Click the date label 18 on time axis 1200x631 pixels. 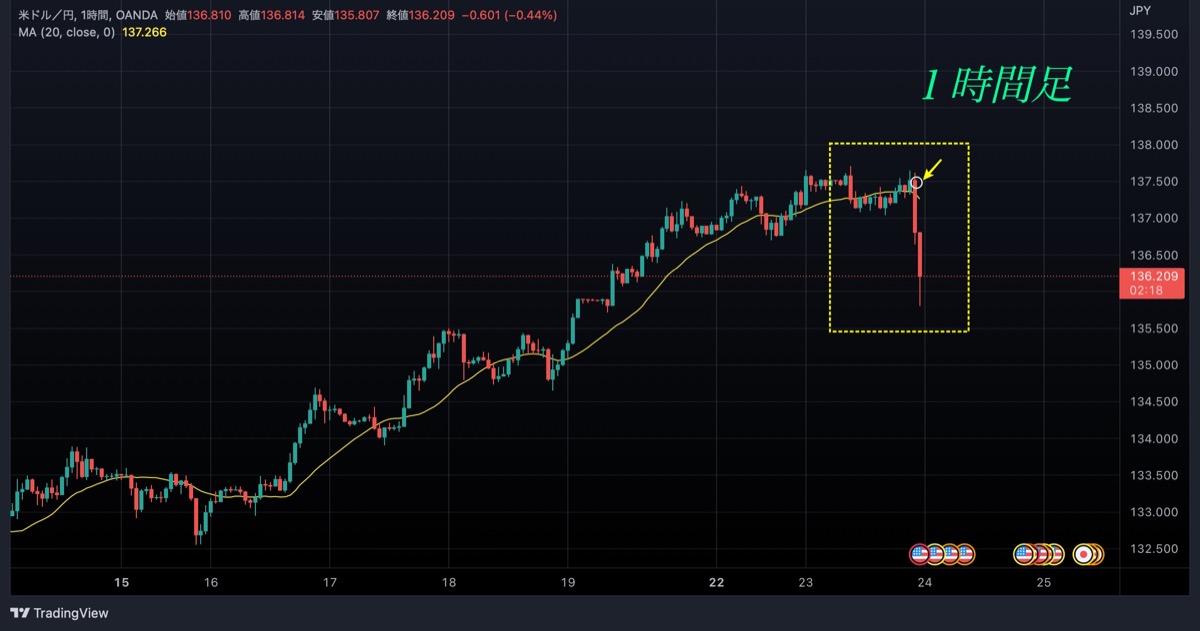449,583
